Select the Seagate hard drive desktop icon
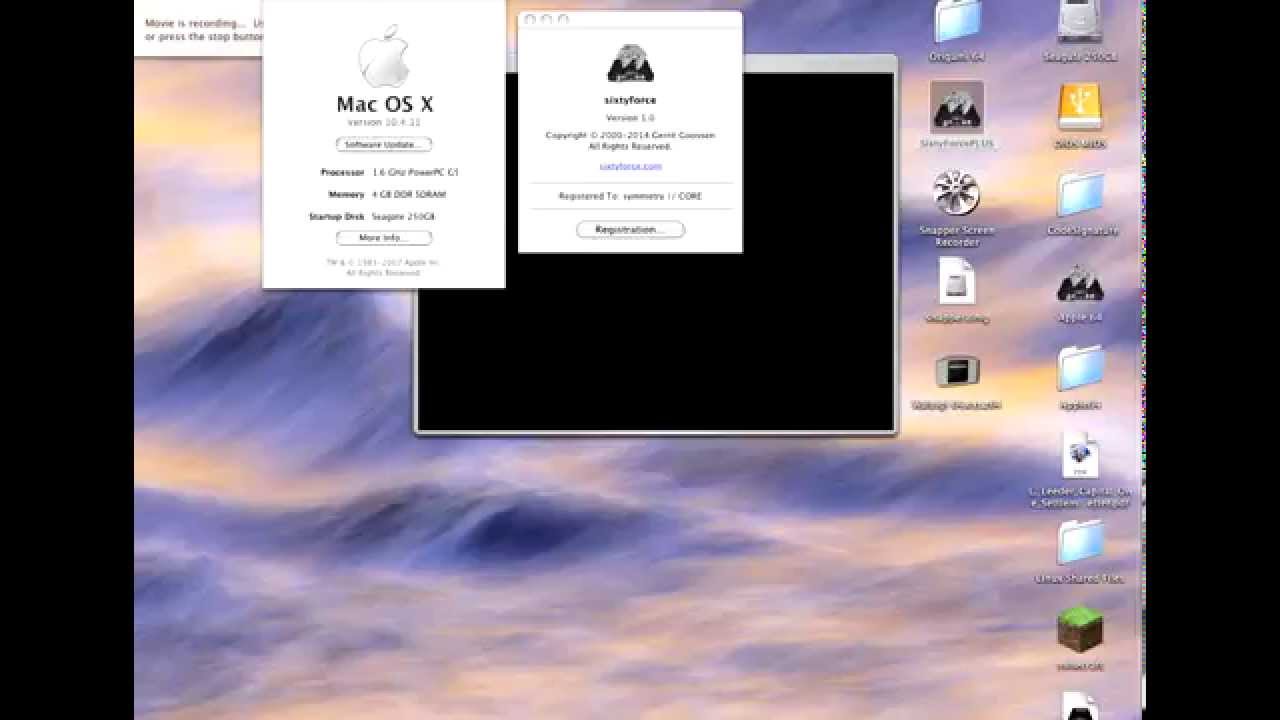 tap(1080, 22)
